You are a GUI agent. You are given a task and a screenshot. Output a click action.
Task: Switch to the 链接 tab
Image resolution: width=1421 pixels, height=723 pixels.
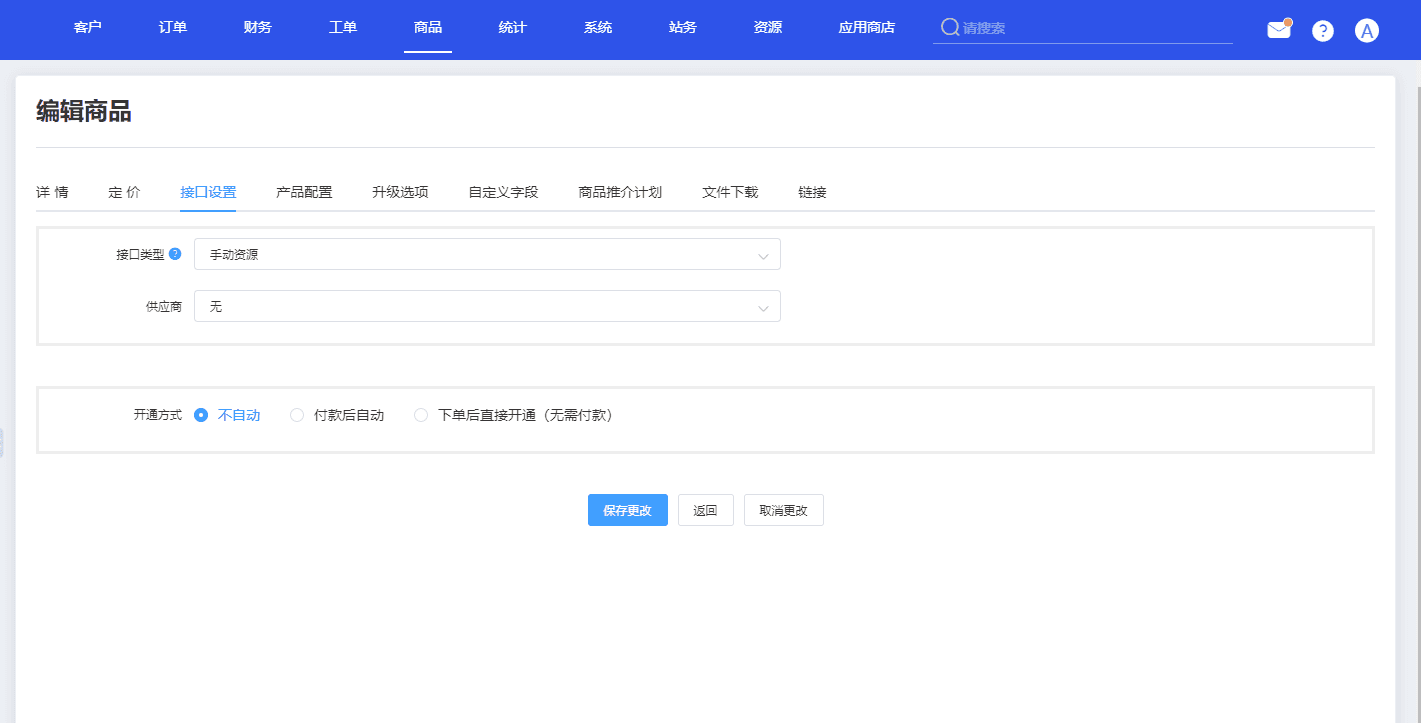812,192
